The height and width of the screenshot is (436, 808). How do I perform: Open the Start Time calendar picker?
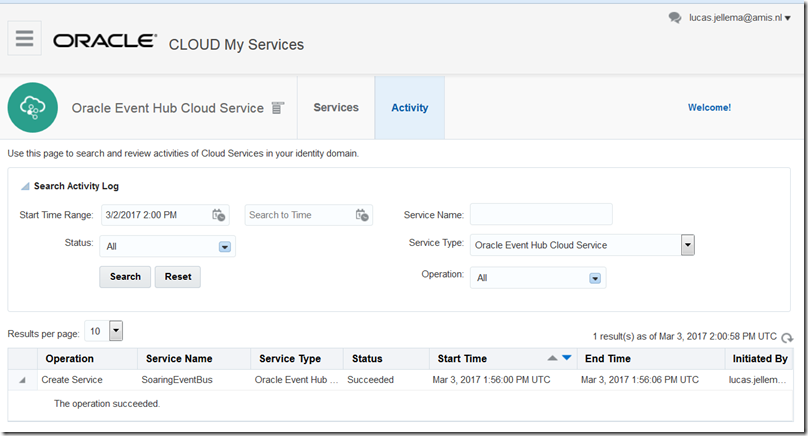point(219,215)
